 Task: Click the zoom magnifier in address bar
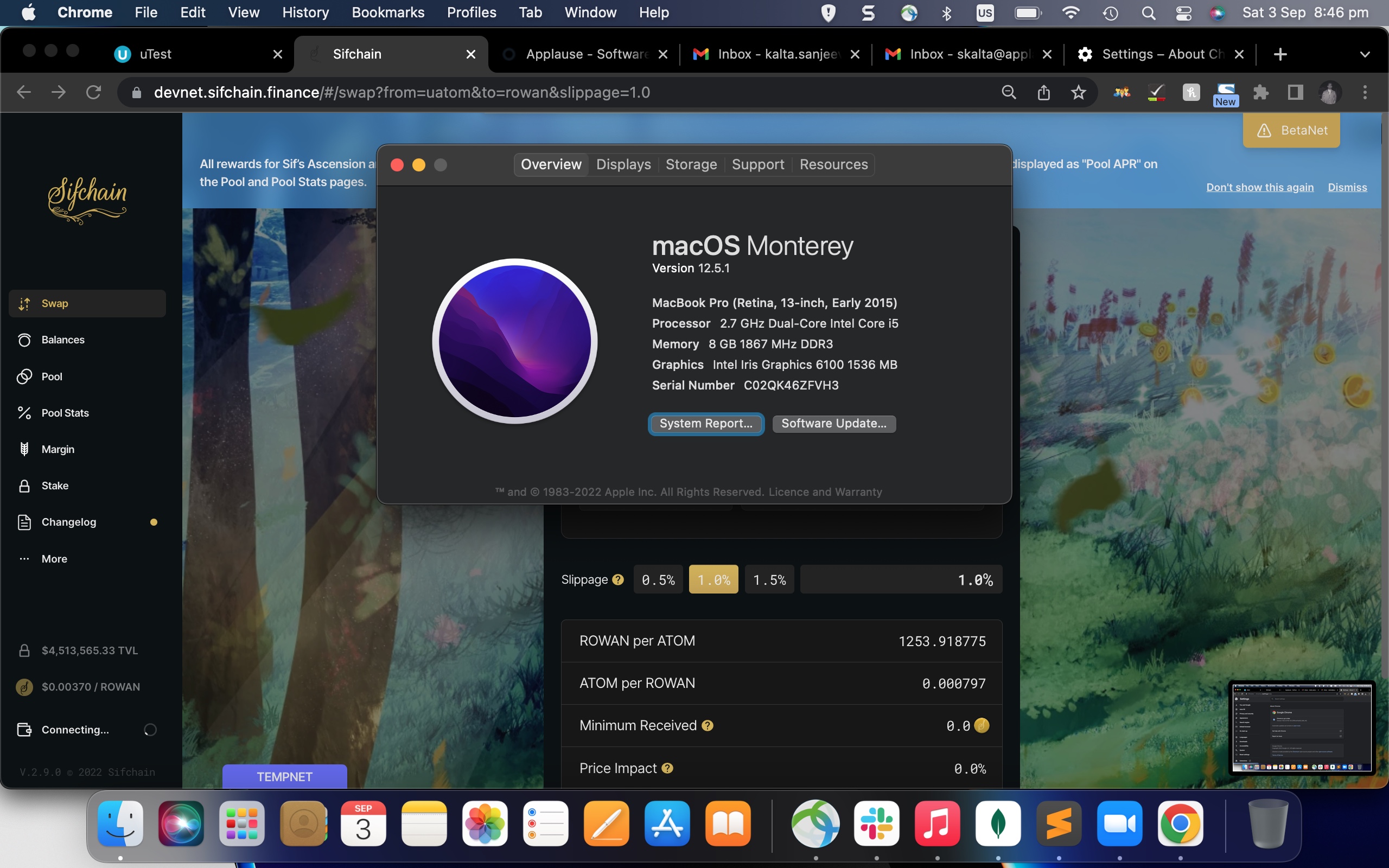coord(1009,92)
